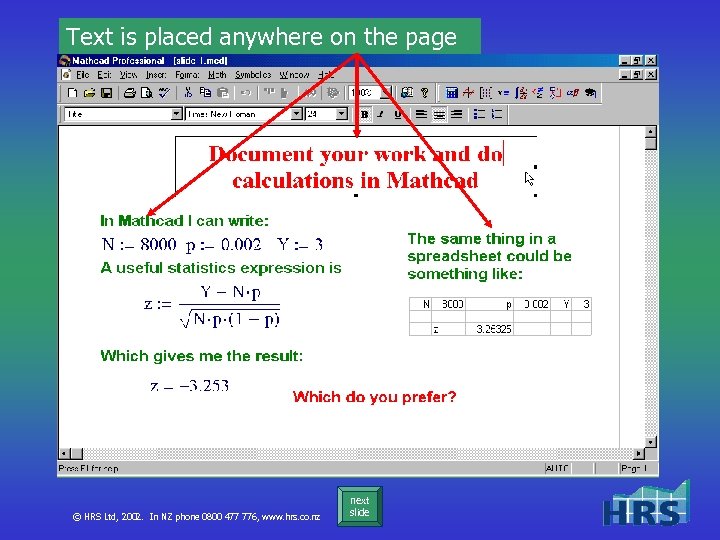Open the View menu
Screen dimensions: 720x540
coord(128,75)
